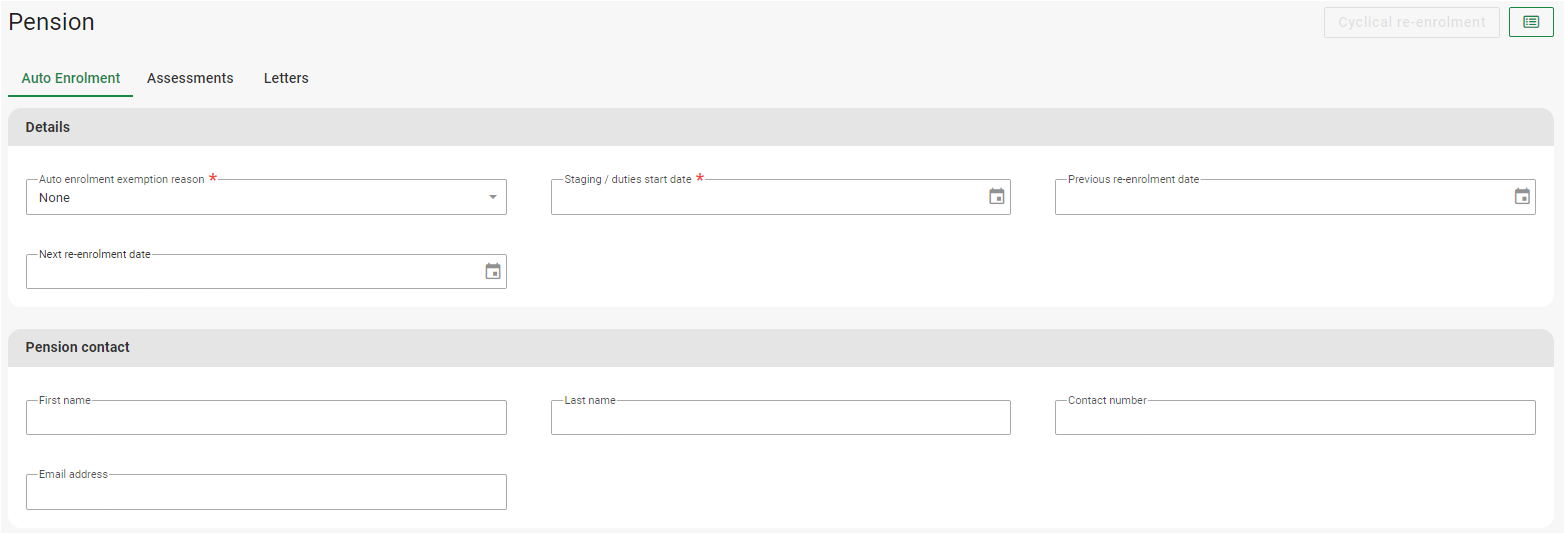Click the Pension page title

(52, 22)
